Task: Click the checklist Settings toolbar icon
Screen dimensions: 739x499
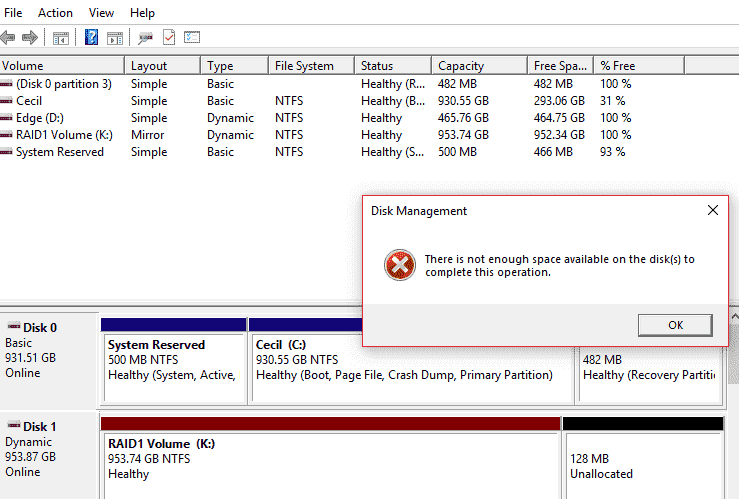Action: click(x=191, y=38)
